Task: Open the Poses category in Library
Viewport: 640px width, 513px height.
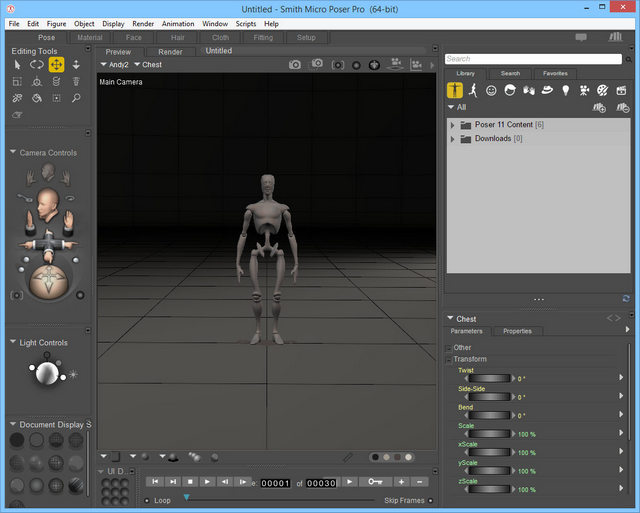Action: click(x=472, y=90)
